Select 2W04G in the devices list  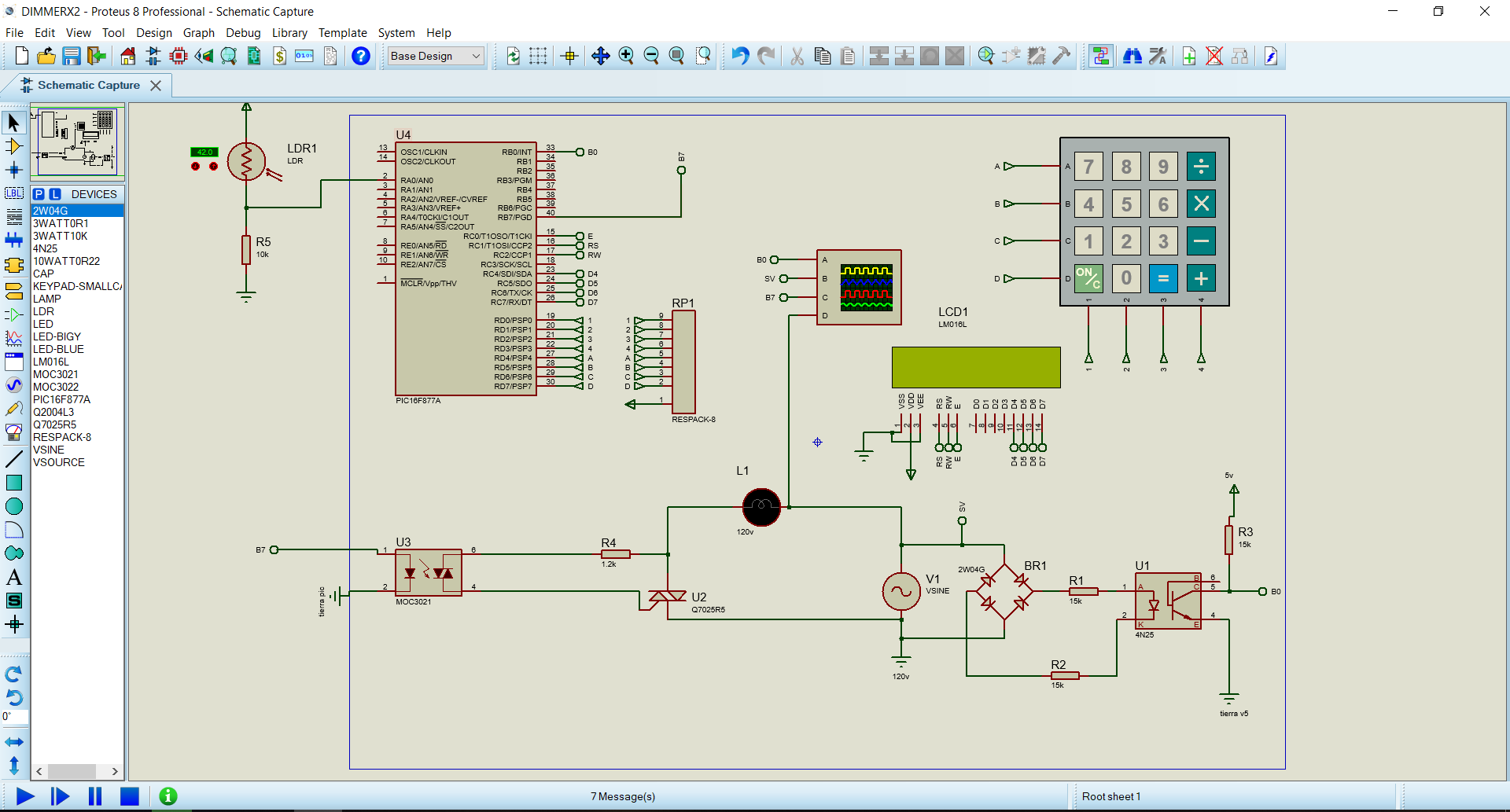coord(77,211)
